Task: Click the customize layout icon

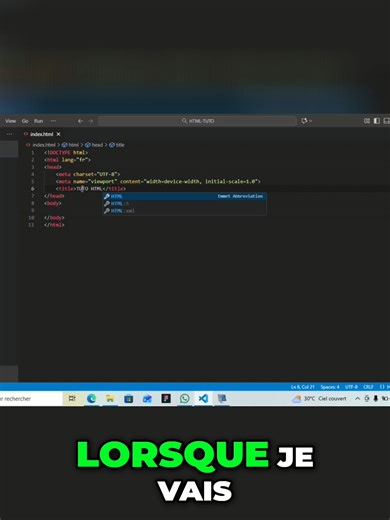Action: coord(367,121)
